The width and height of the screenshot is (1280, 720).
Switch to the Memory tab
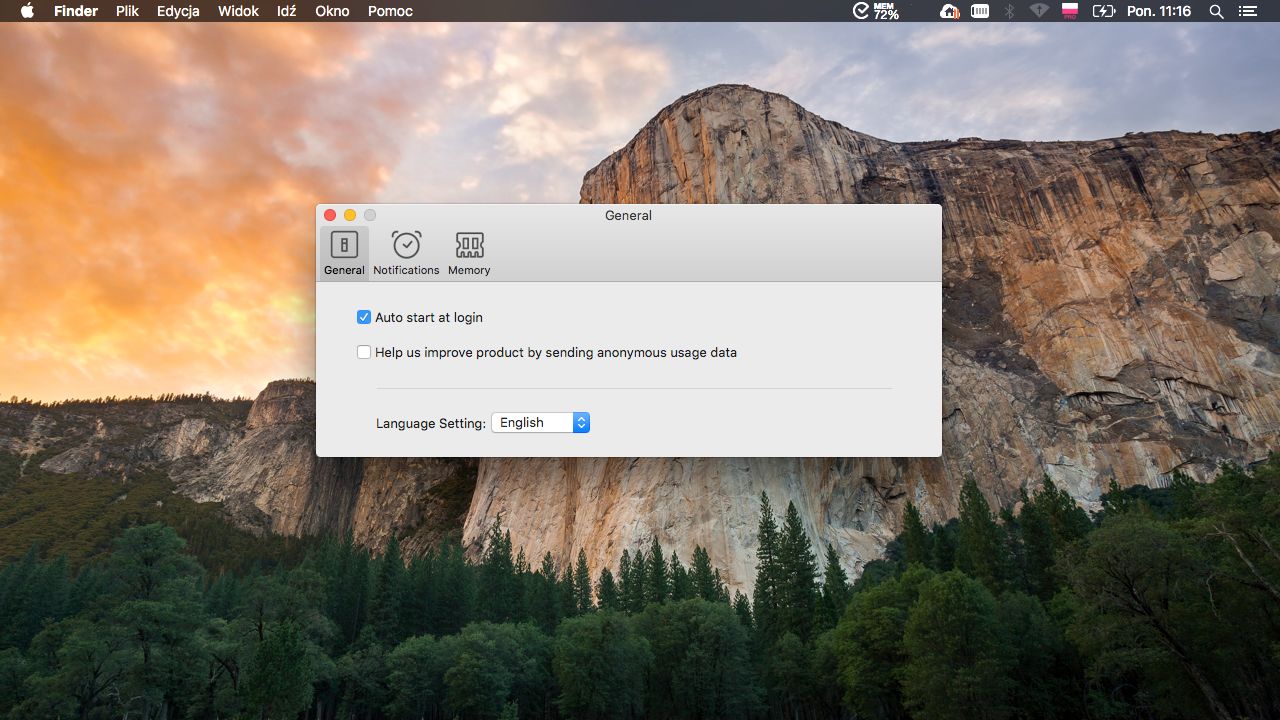tap(469, 253)
